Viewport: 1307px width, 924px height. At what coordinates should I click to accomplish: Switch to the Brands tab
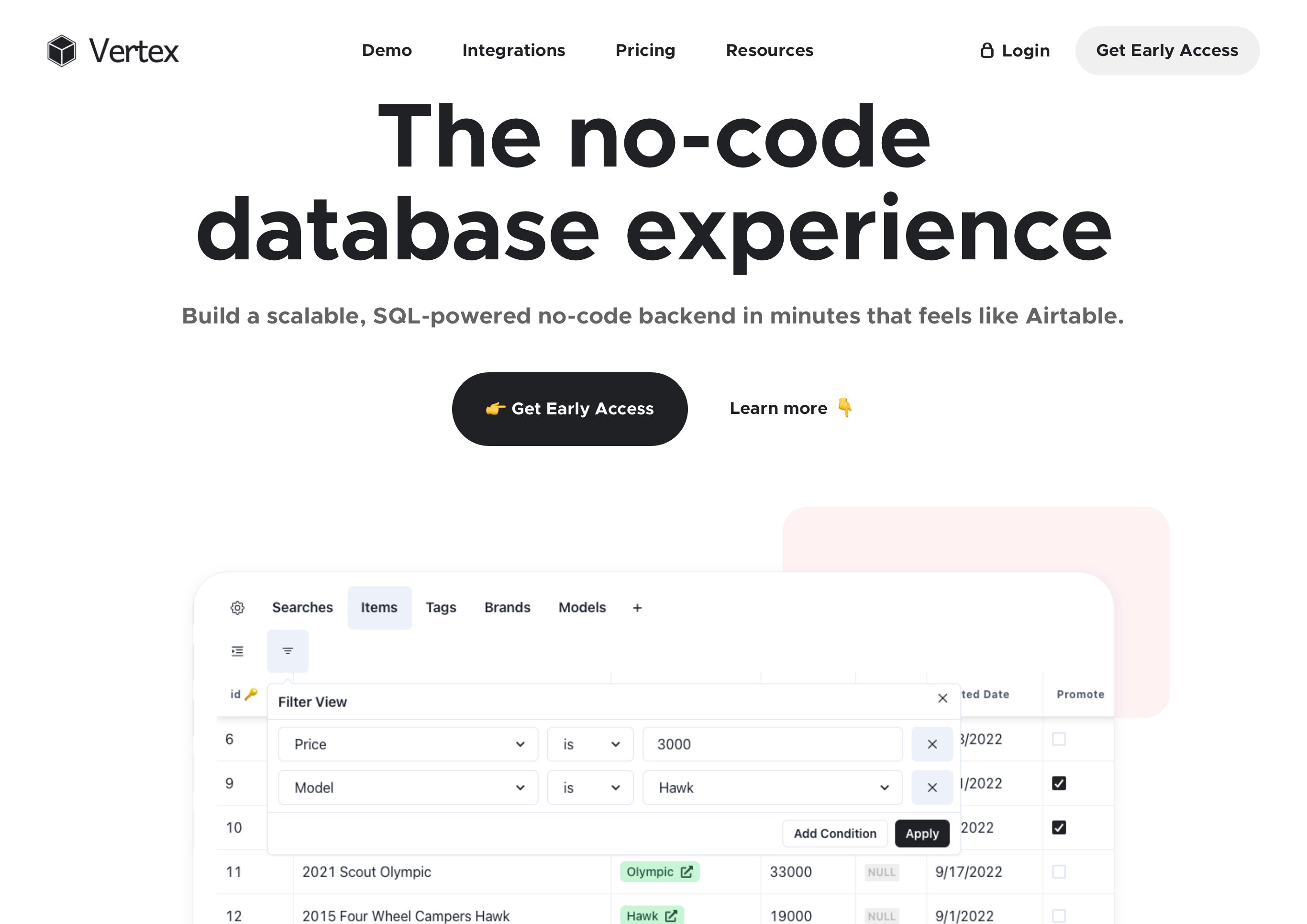pos(507,607)
